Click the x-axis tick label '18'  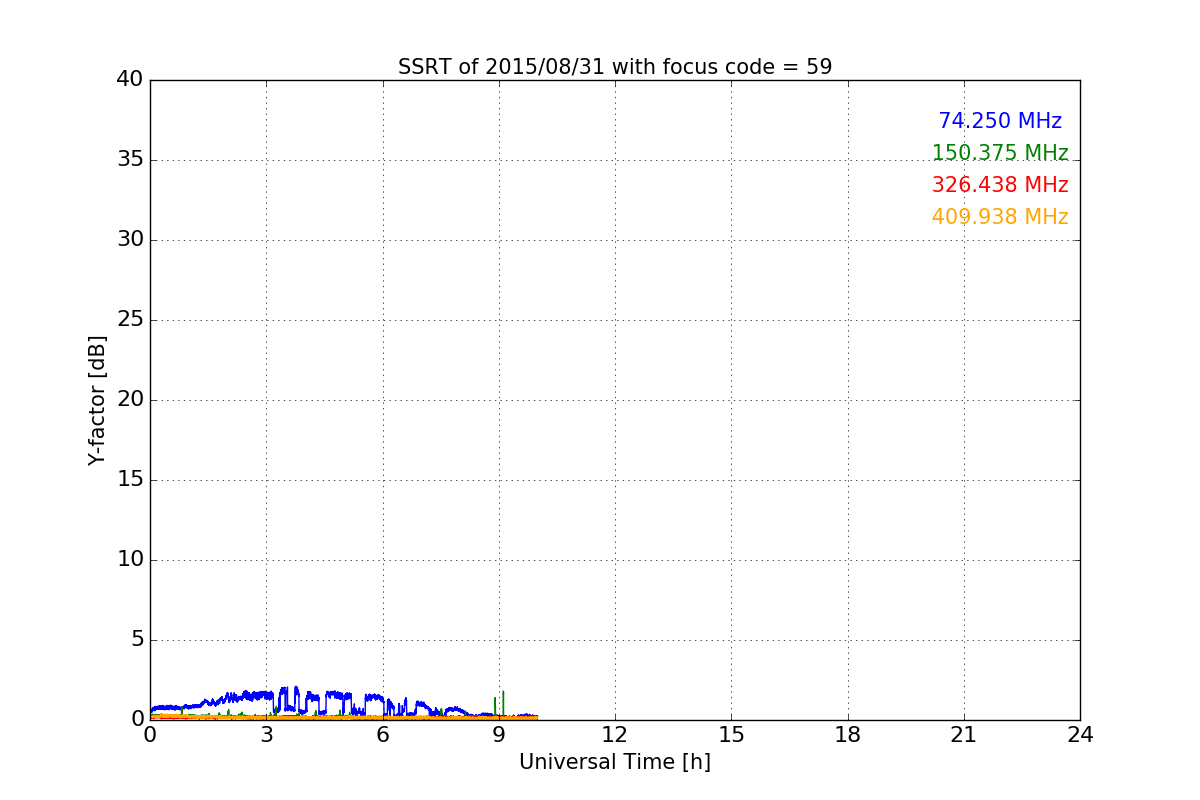point(848,735)
